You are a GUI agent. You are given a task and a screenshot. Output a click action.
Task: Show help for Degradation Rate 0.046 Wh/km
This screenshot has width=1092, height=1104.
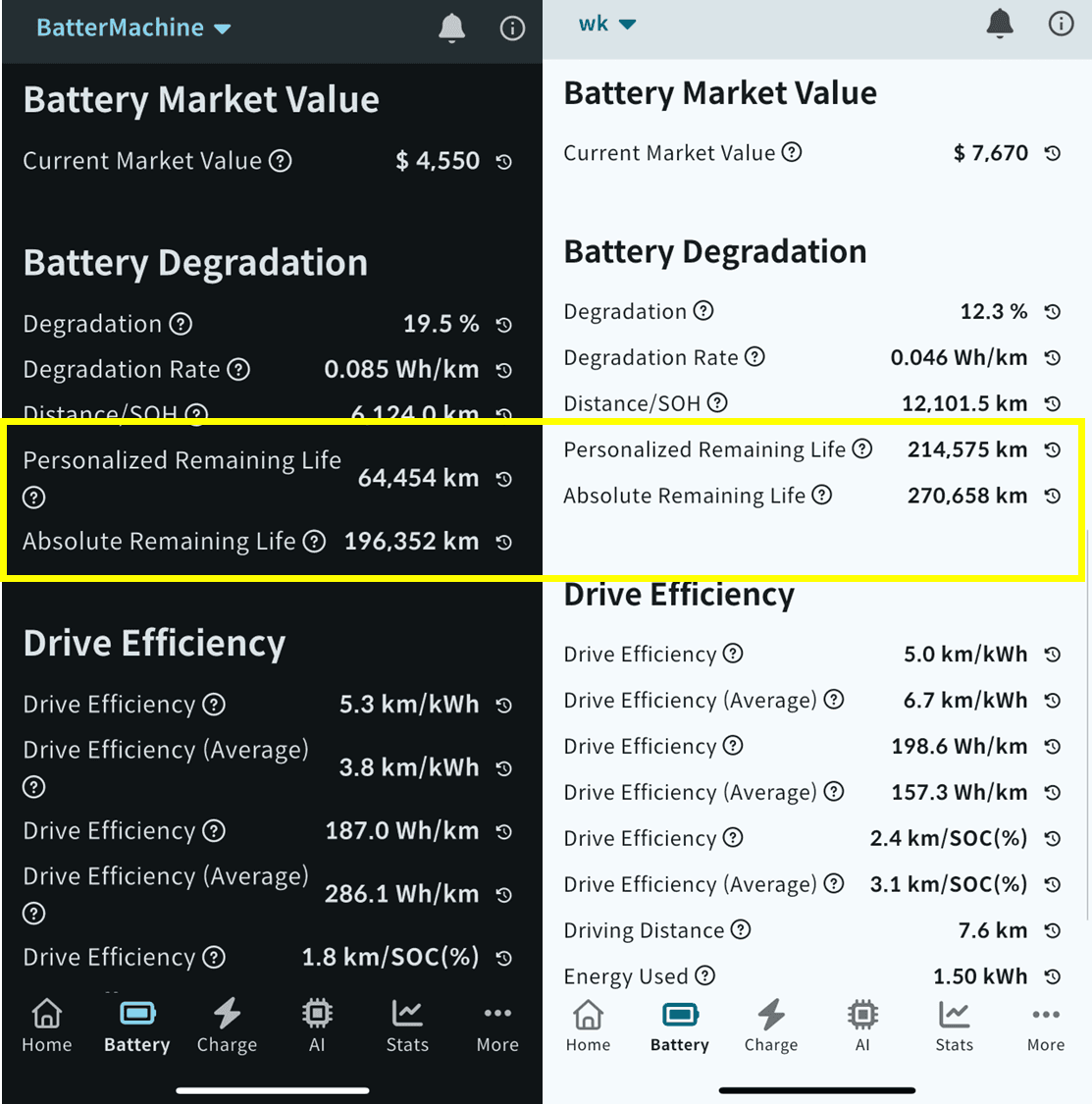pyautogui.click(x=754, y=357)
